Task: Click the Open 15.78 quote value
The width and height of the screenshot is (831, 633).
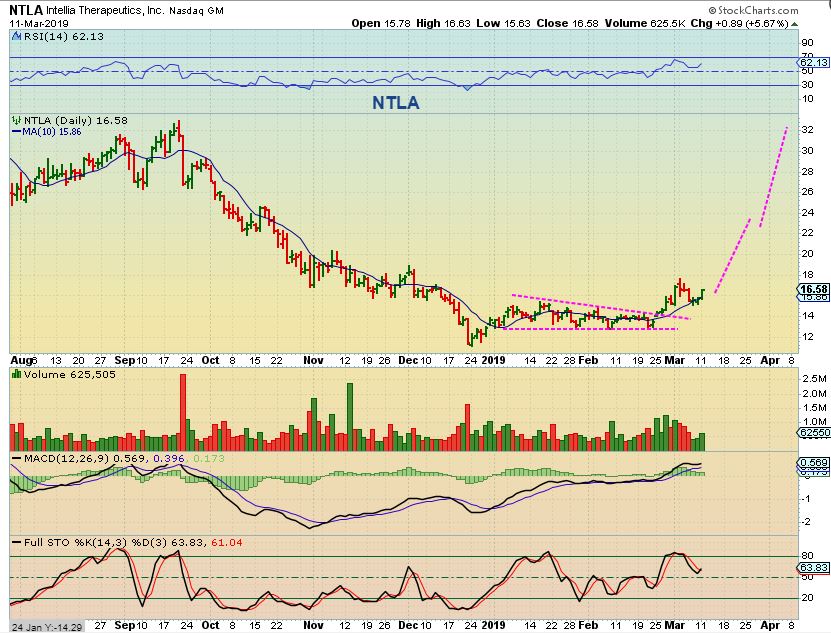Action: point(381,23)
